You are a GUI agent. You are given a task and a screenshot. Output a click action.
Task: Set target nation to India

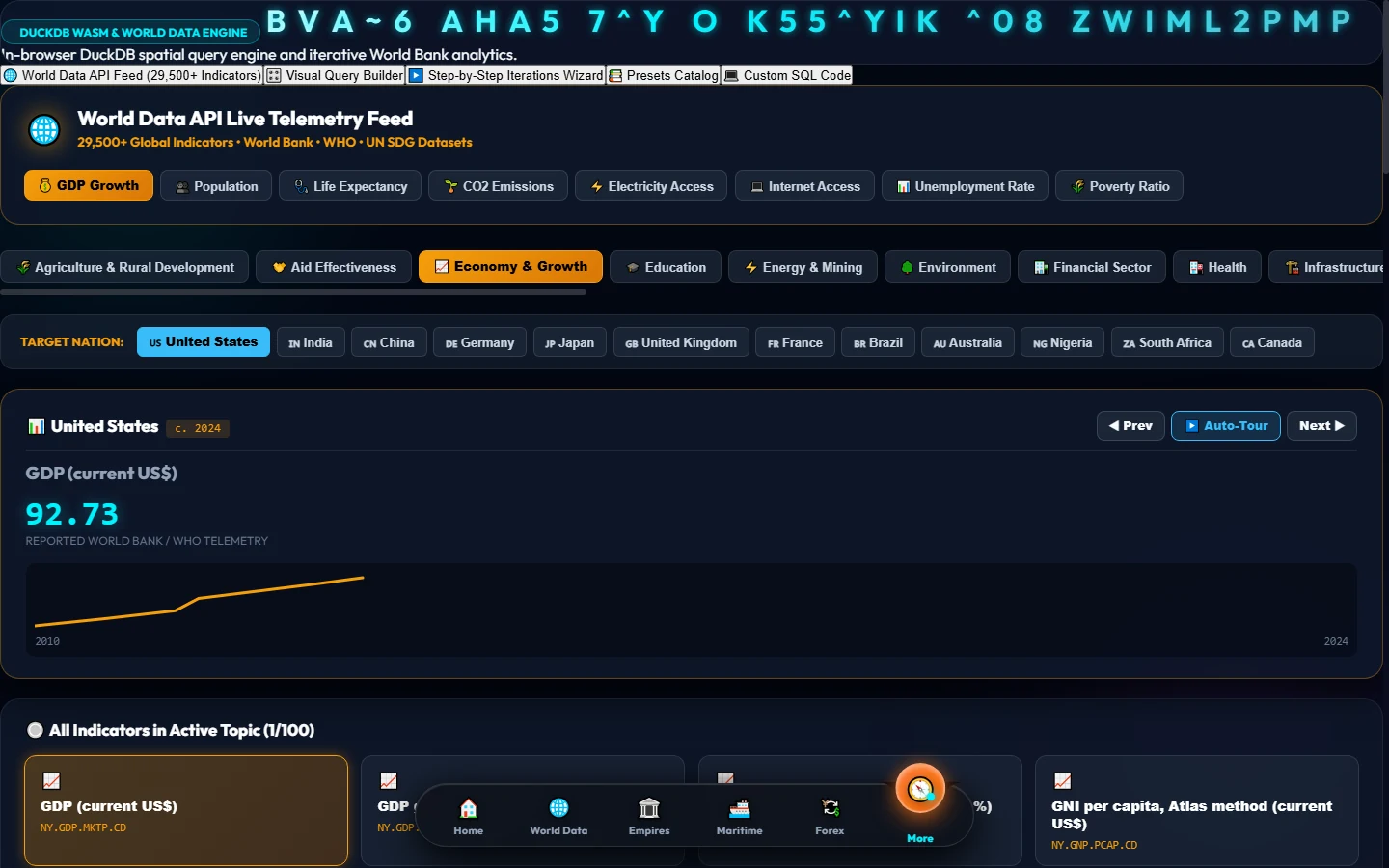tap(310, 342)
